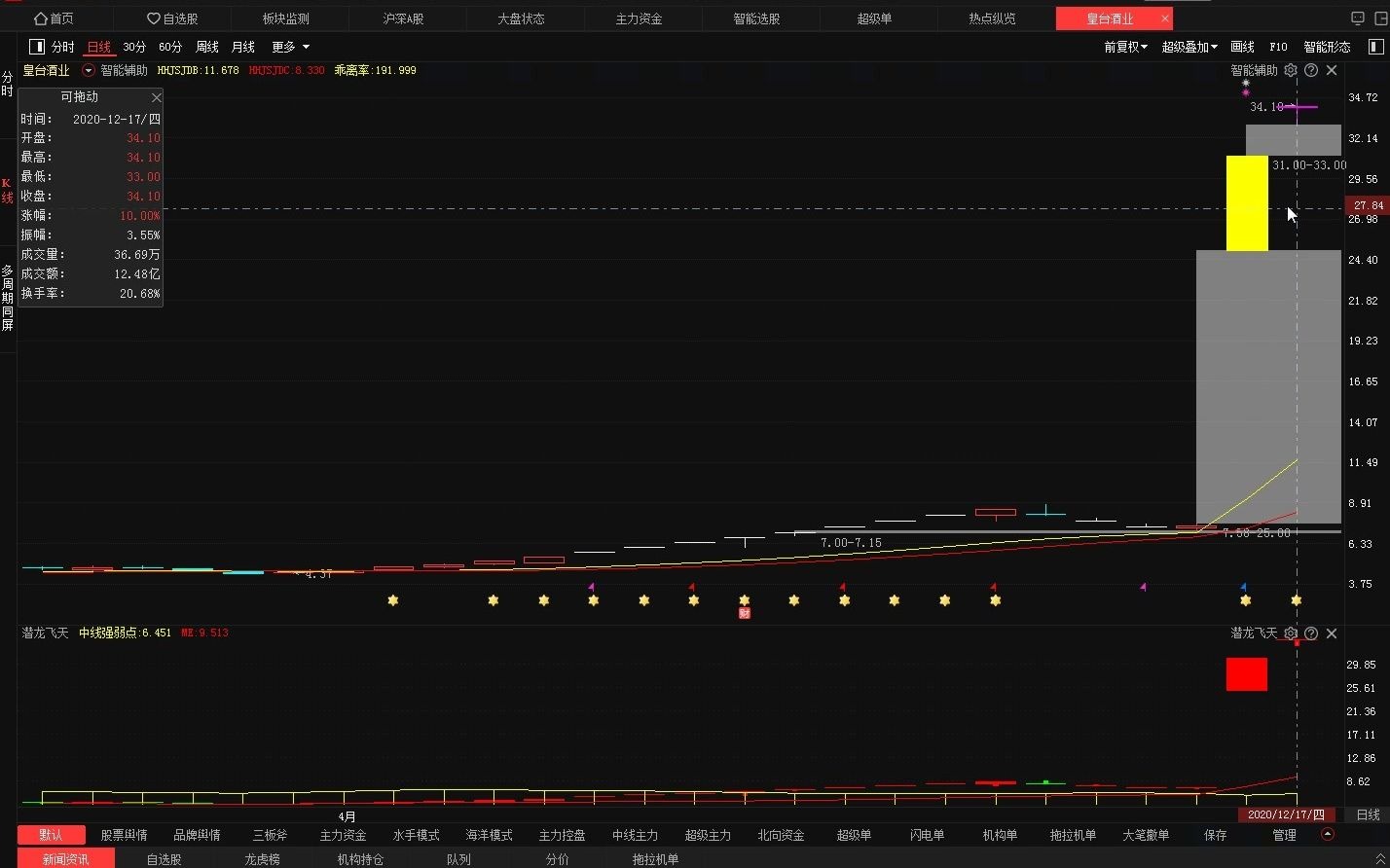Viewport: 1390px width, 868px height.
Task: Open help icon for 潜龙飞天 indicator
Action: [1311, 633]
